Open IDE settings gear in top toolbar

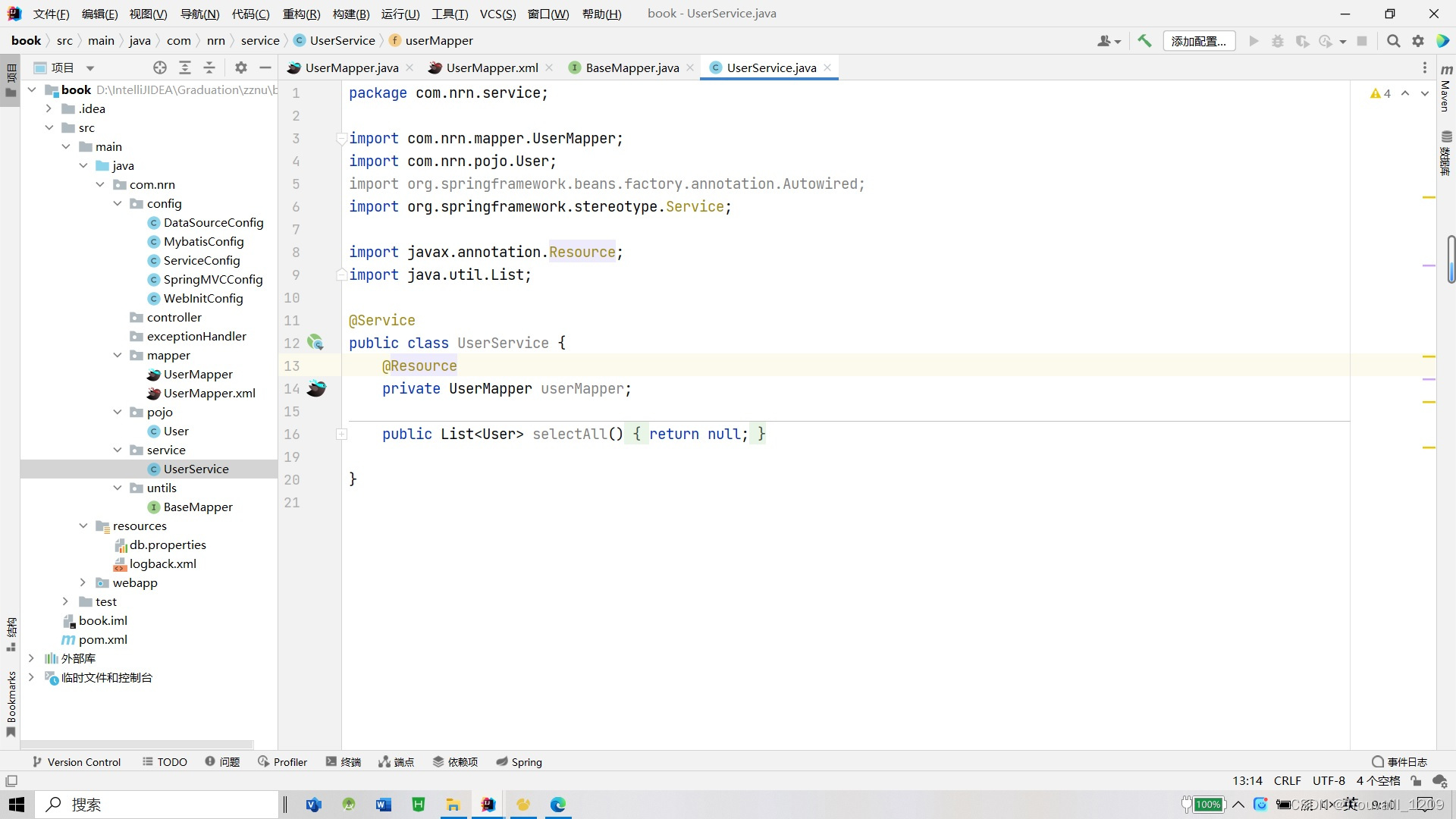point(1417,41)
